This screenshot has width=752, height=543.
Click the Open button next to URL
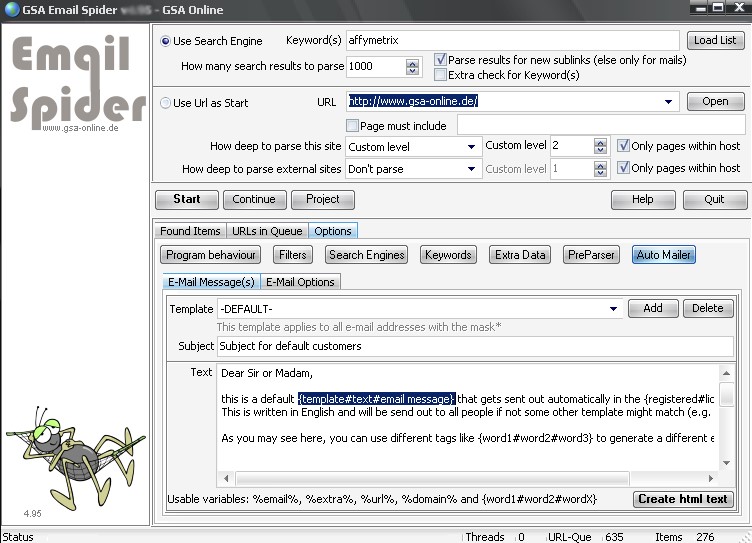[715, 102]
